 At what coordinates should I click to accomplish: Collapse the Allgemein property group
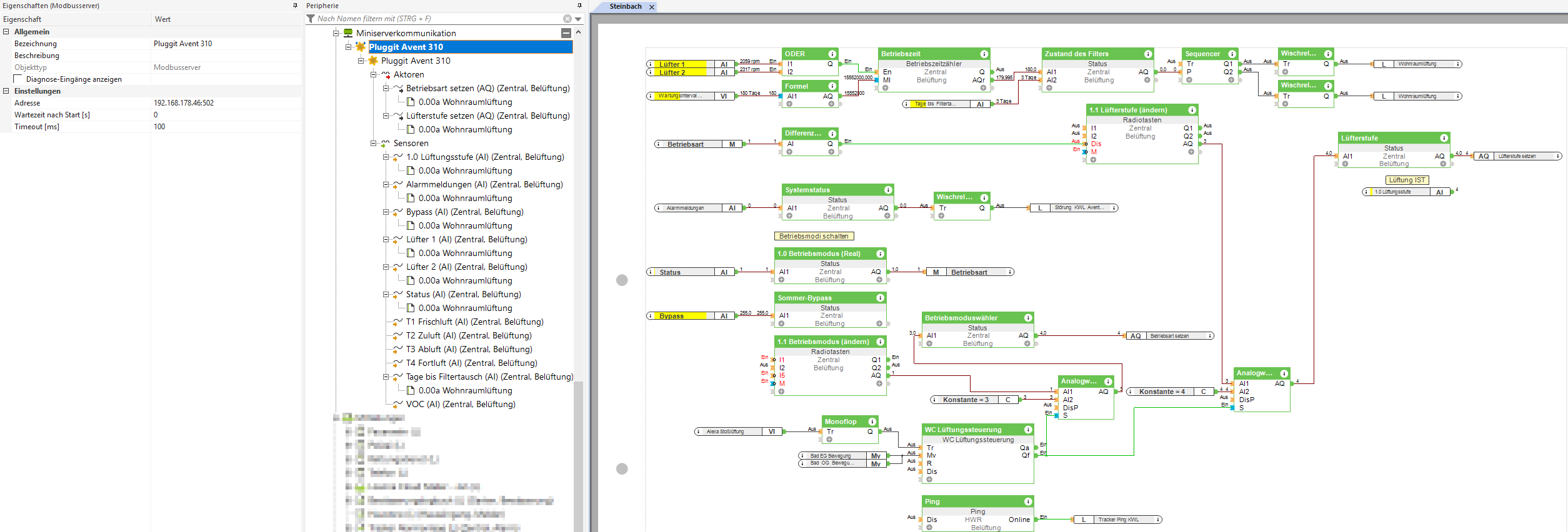pos(6,32)
